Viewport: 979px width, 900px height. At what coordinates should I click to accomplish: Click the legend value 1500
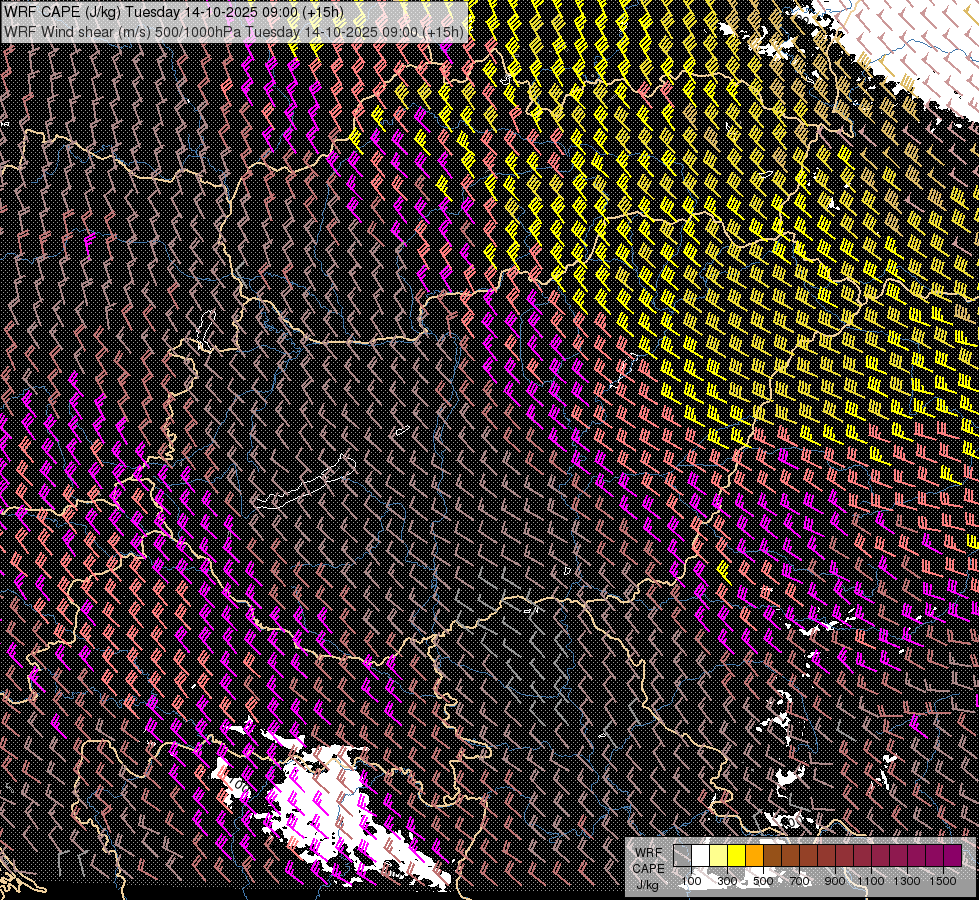pyautogui.click(x=943, y=881)
